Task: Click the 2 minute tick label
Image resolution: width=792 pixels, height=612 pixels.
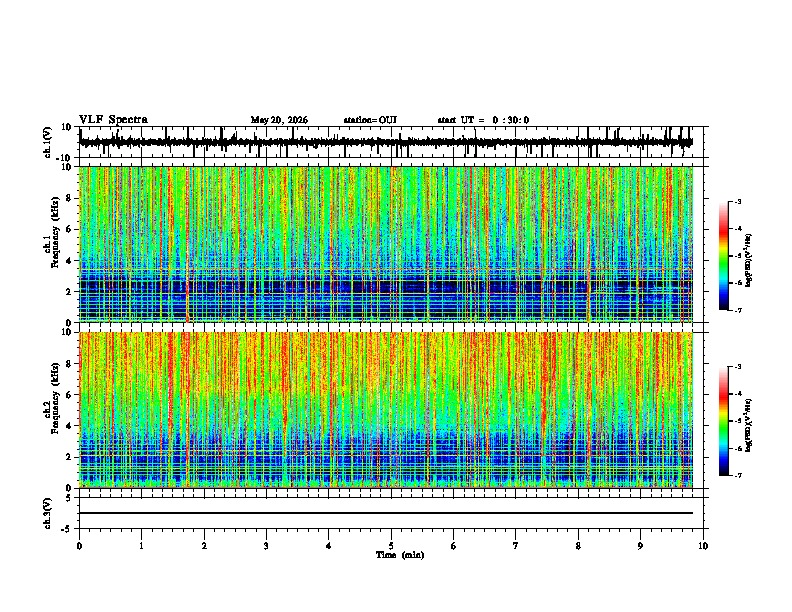Action: coord(204,546)
